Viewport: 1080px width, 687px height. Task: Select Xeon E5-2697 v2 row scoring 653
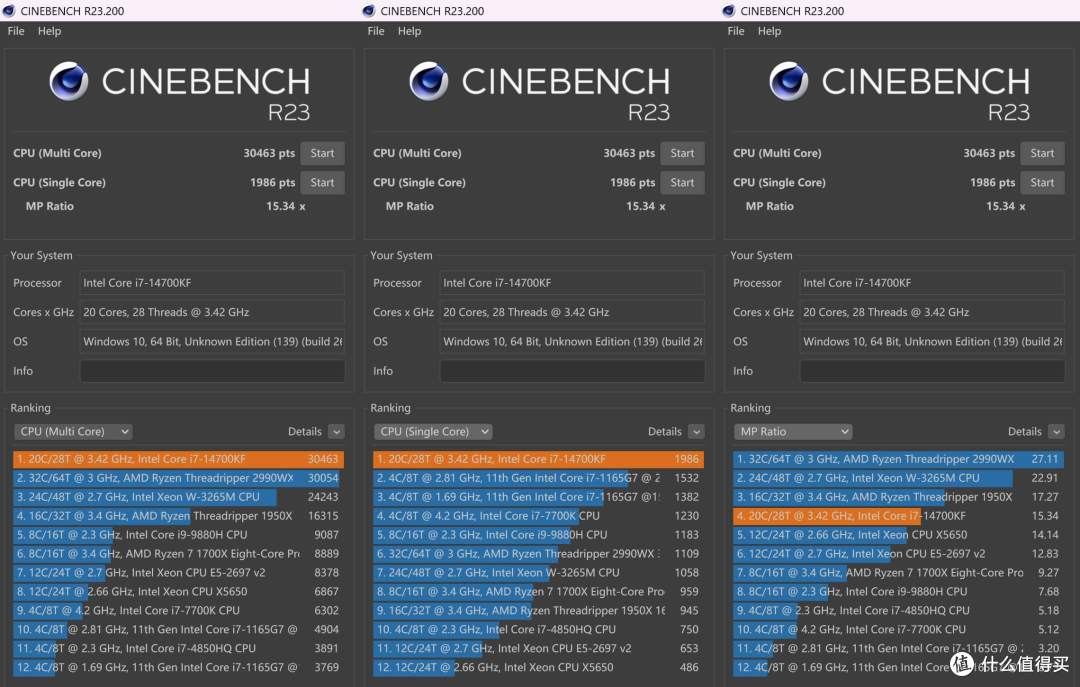point(539,648)
